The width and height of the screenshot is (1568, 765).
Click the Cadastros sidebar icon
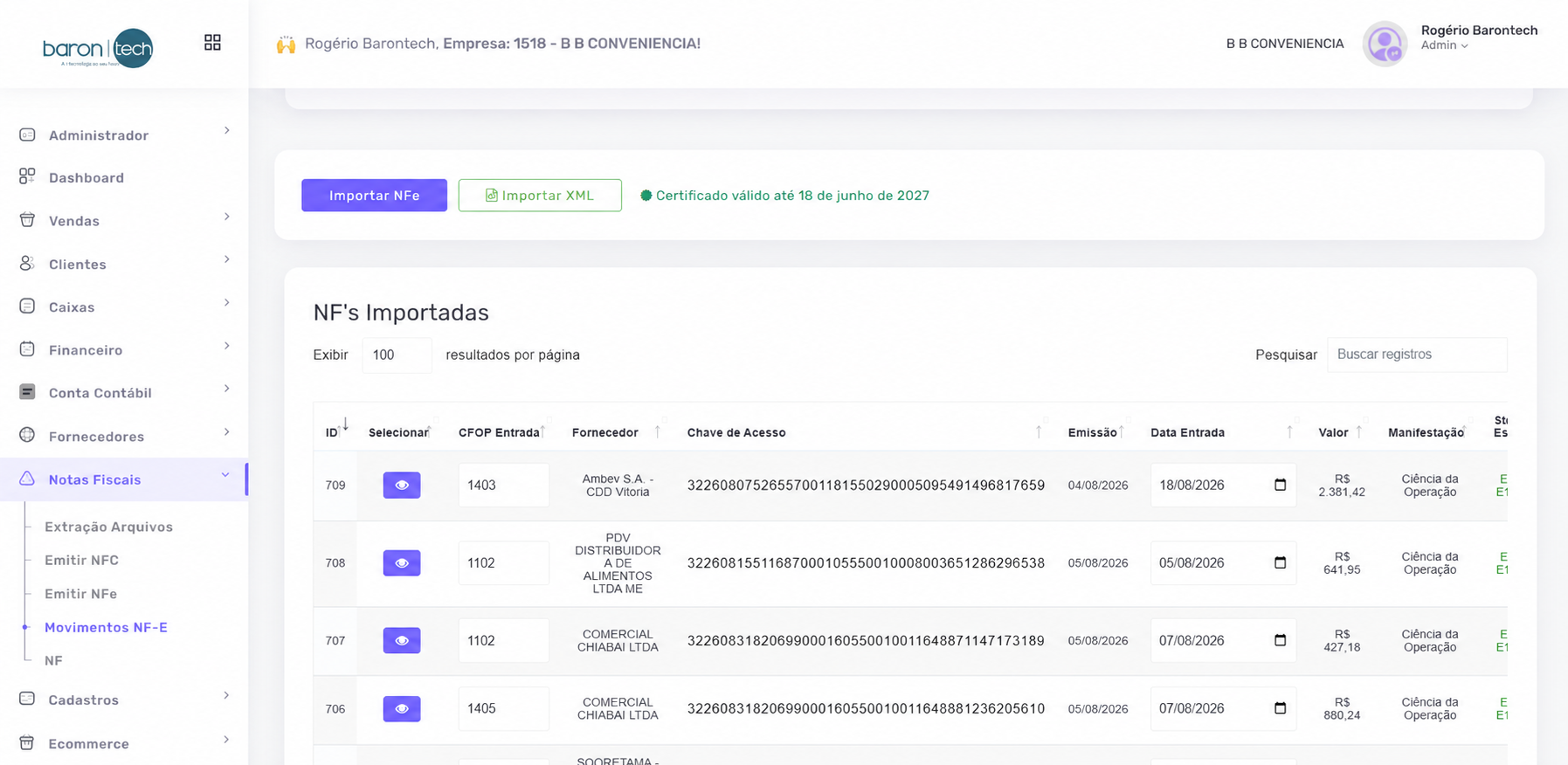[27, 699]
